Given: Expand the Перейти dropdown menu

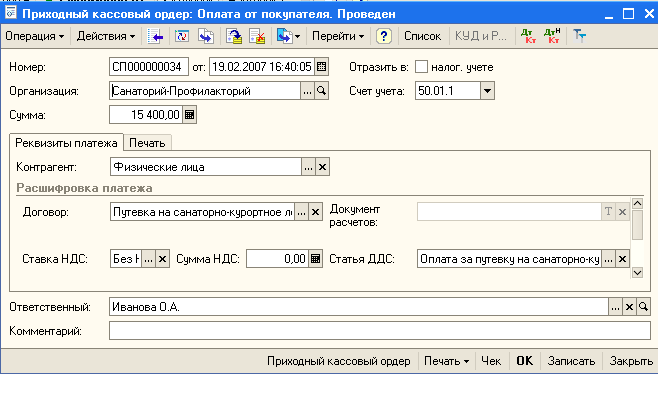Looking at the screenshot, I should tap(339, 36).
